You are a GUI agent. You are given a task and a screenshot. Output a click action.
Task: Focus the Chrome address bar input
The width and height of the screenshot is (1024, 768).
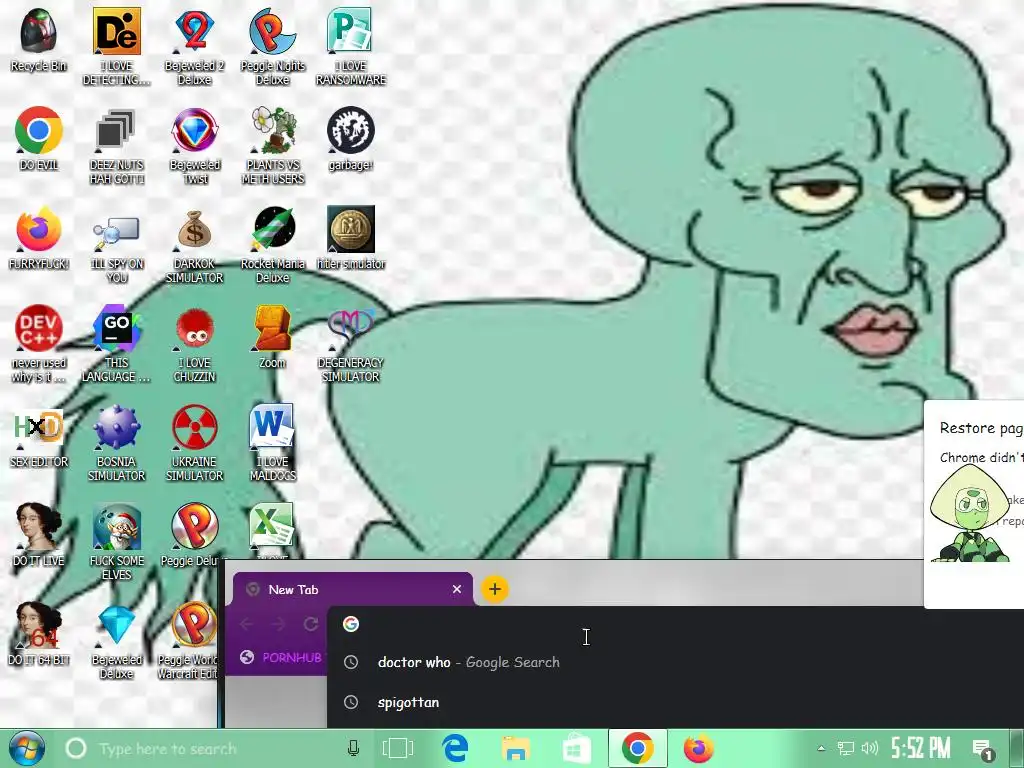(x=676, y=624)
